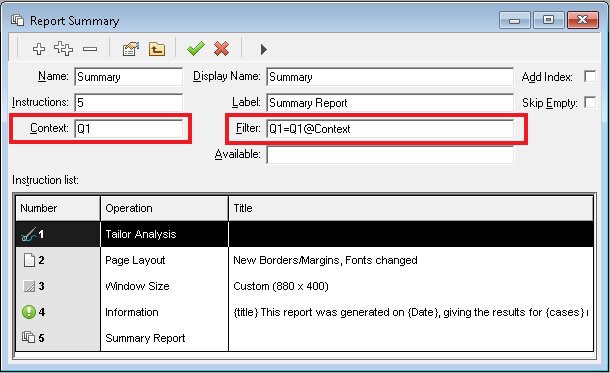
Task: Close the Report Summary window
Action: (x=582, y=20)
